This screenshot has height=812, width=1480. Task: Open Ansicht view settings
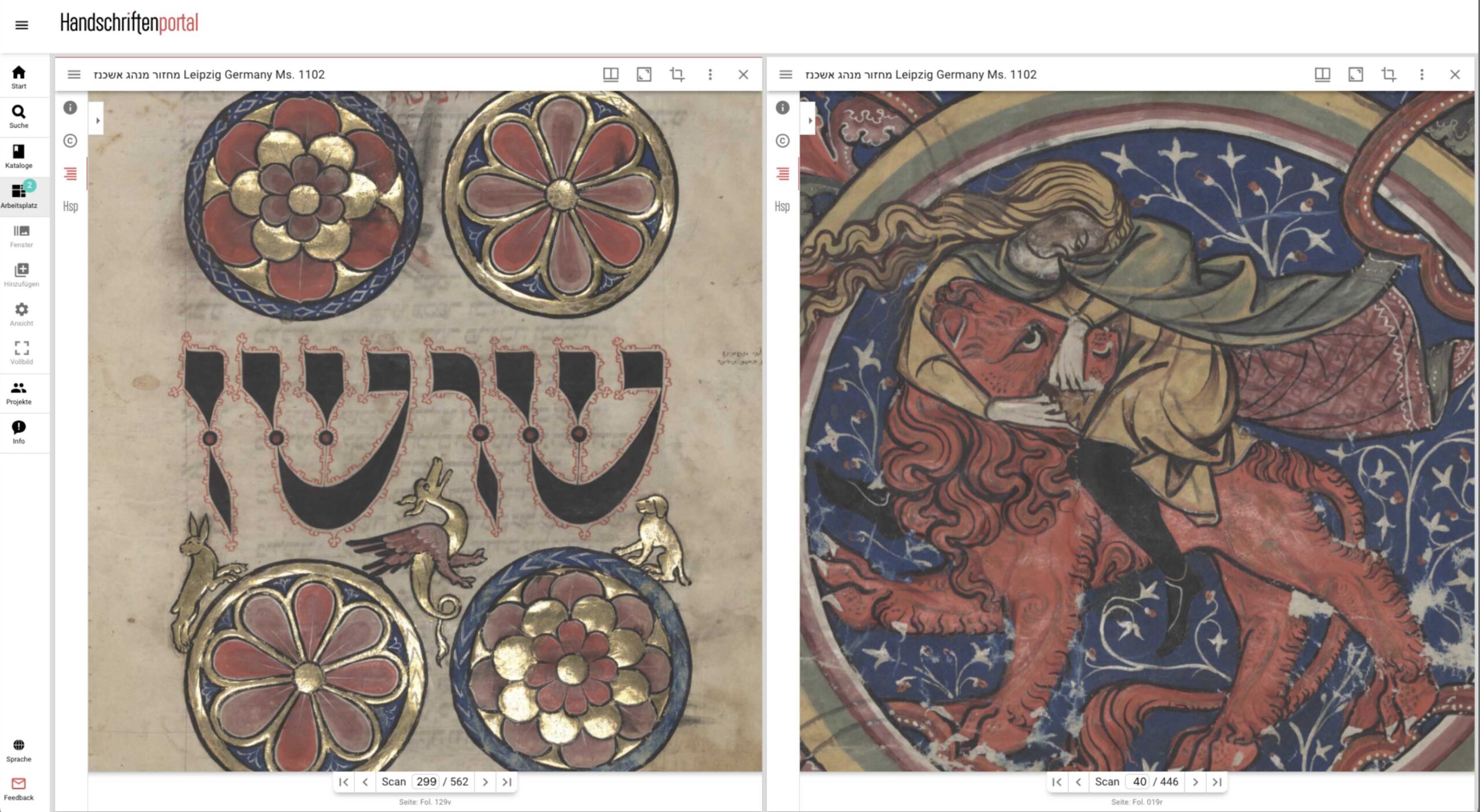tap(21, 314)
